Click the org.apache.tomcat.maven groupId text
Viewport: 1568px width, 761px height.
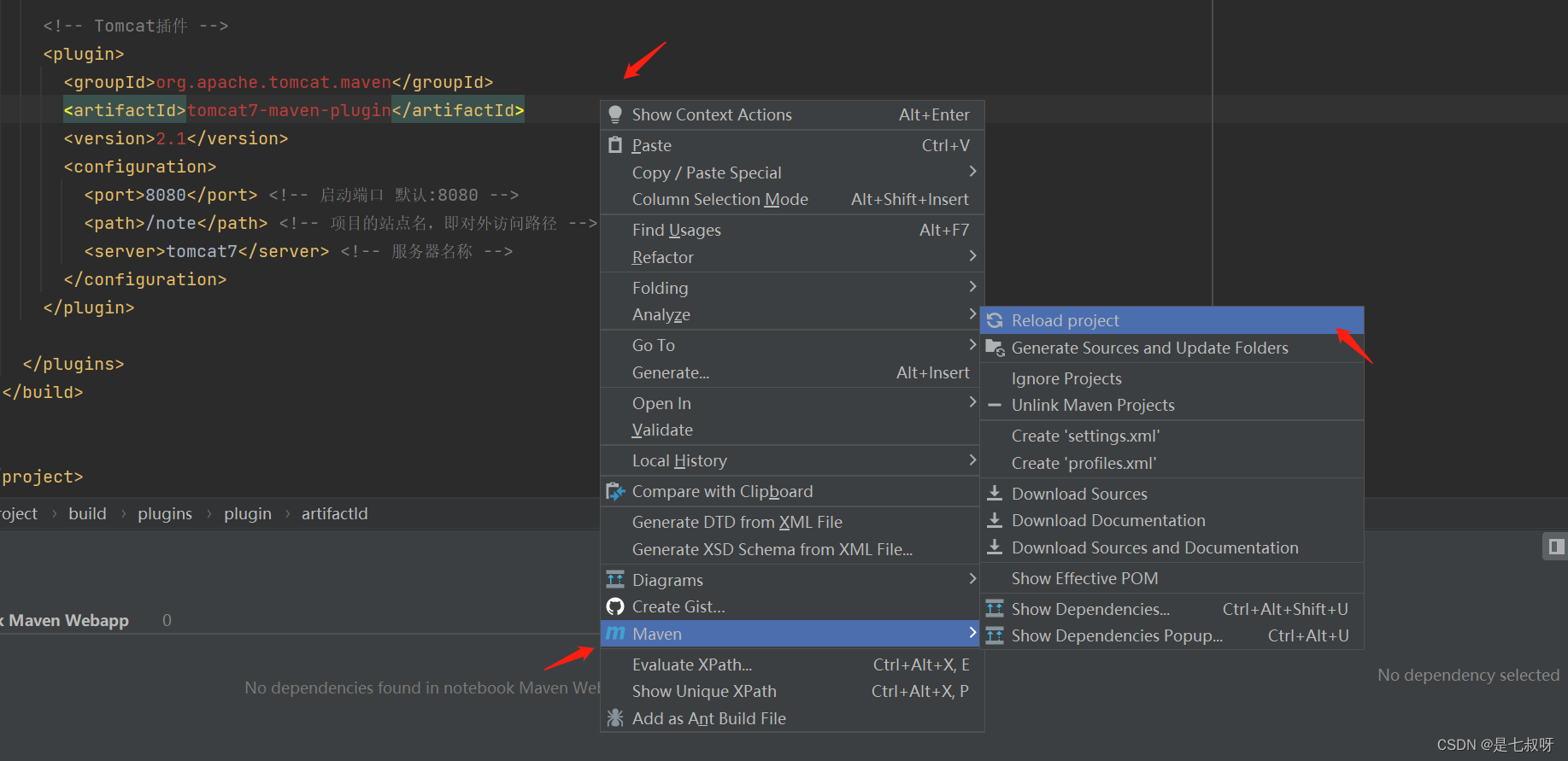click(x=273, y=82)
